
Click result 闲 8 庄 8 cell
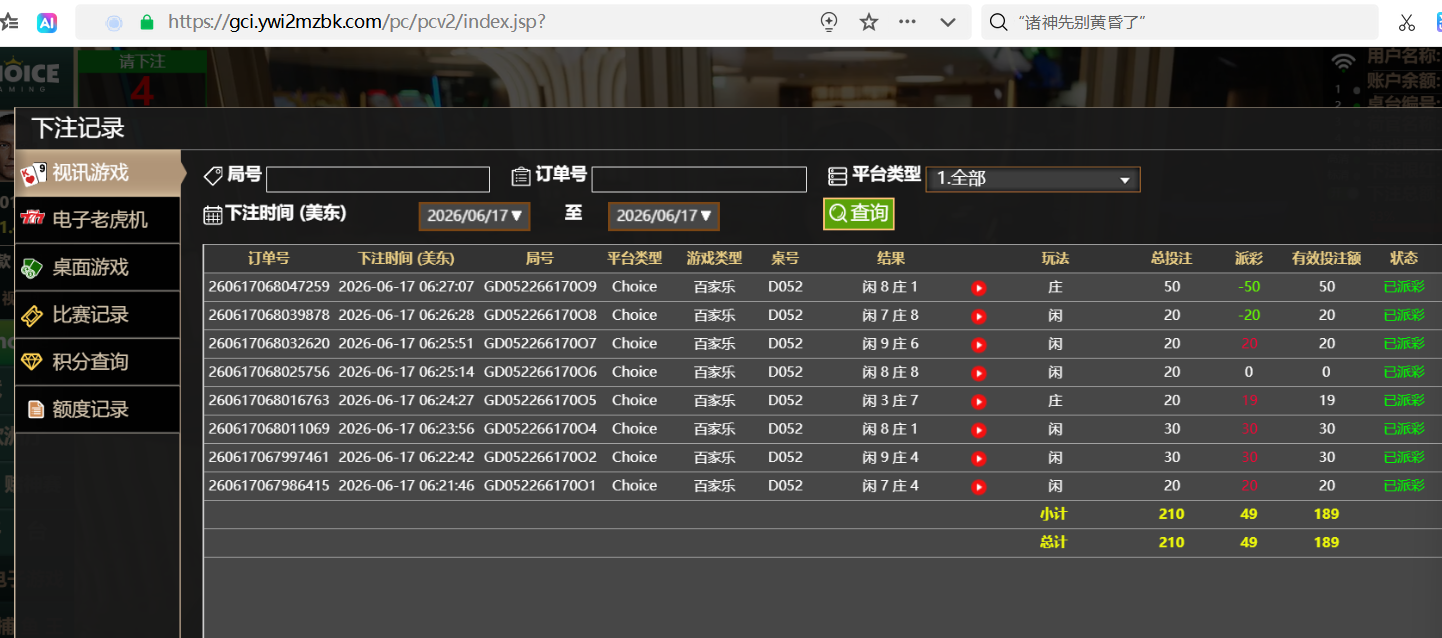pyautogui.click(x=890, y=372)
